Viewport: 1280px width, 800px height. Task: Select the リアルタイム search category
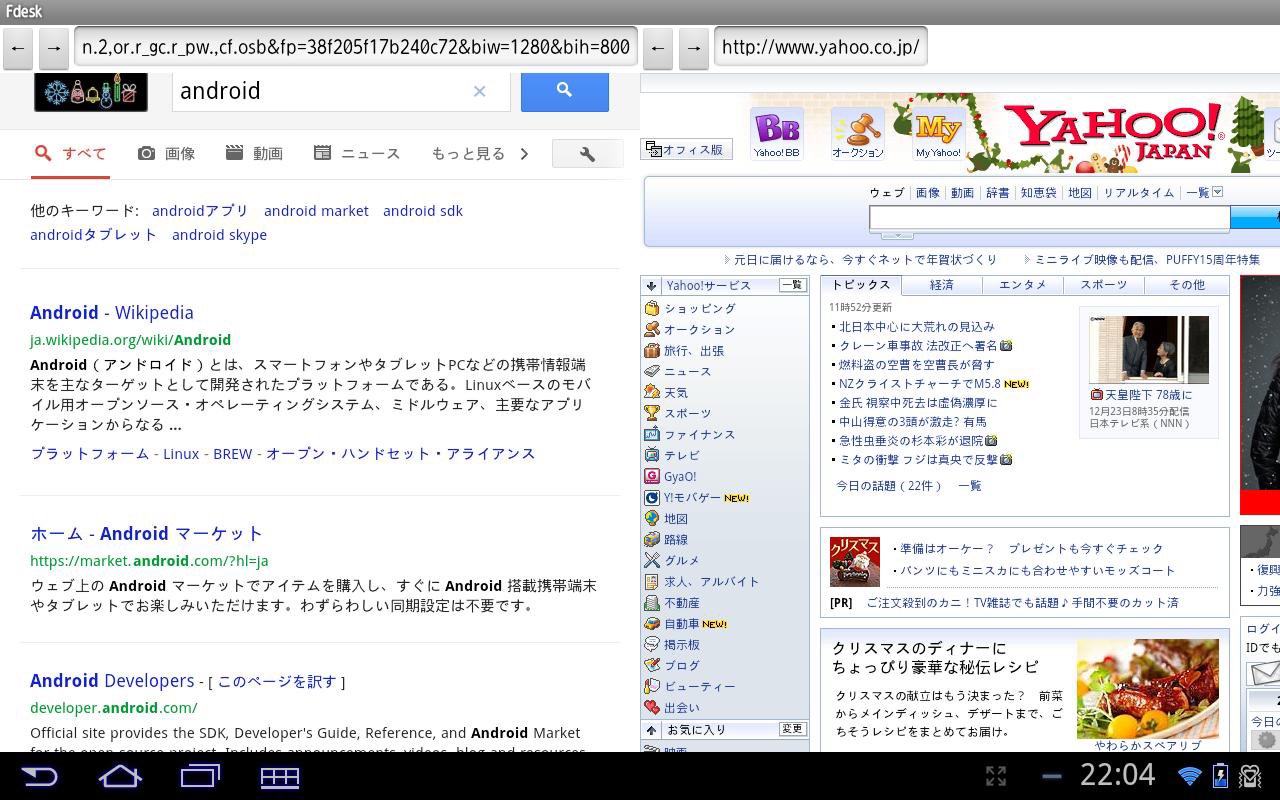1139,193
